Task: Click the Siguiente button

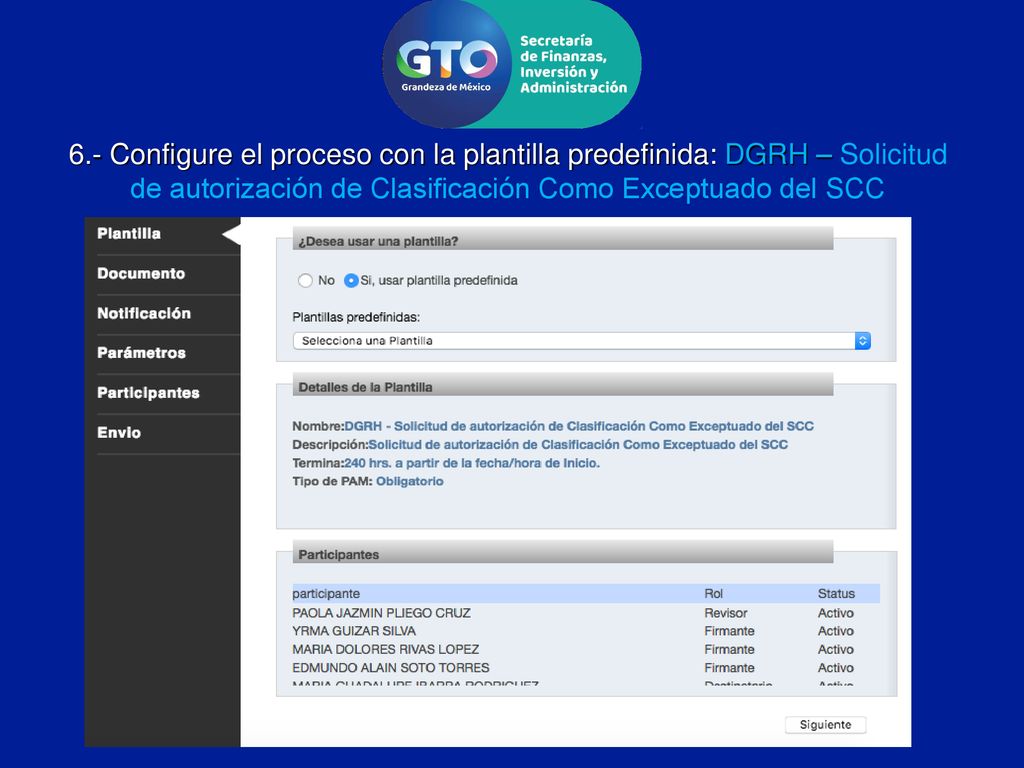Action: point(825,725)
